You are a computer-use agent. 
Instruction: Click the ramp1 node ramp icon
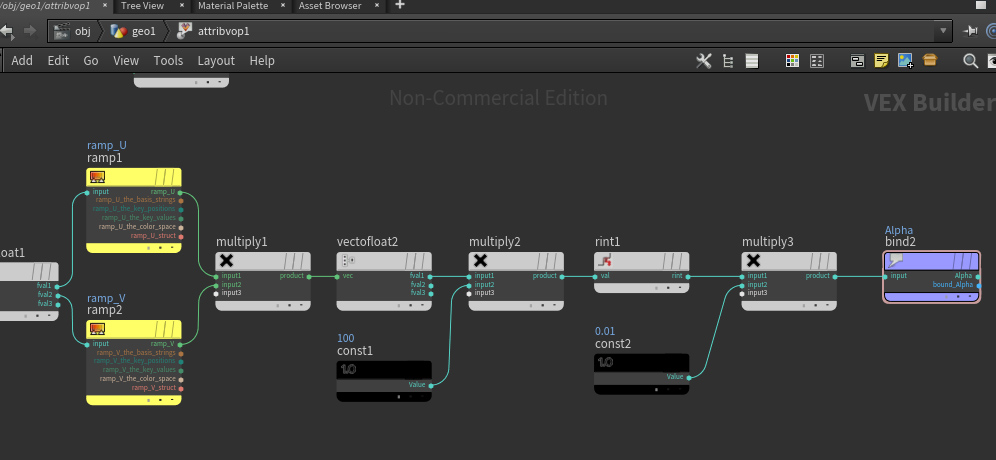(x=97, y=177)
